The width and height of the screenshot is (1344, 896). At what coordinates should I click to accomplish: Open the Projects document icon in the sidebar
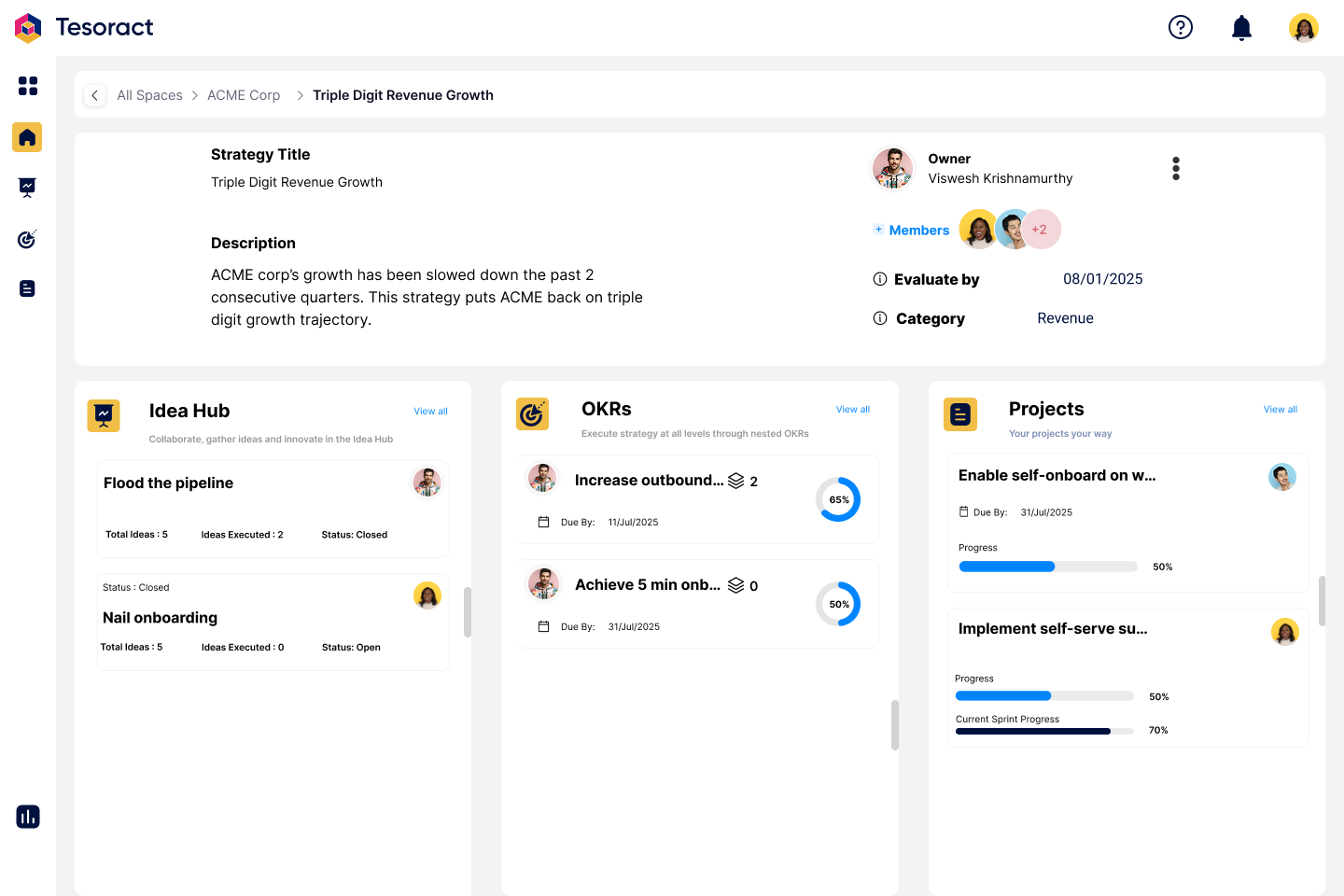coord(27,288)
